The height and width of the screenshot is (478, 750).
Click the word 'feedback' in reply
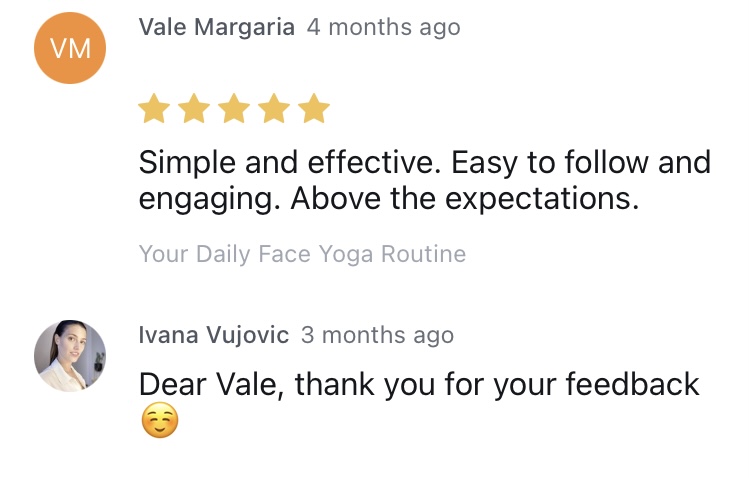click(632, 384)
